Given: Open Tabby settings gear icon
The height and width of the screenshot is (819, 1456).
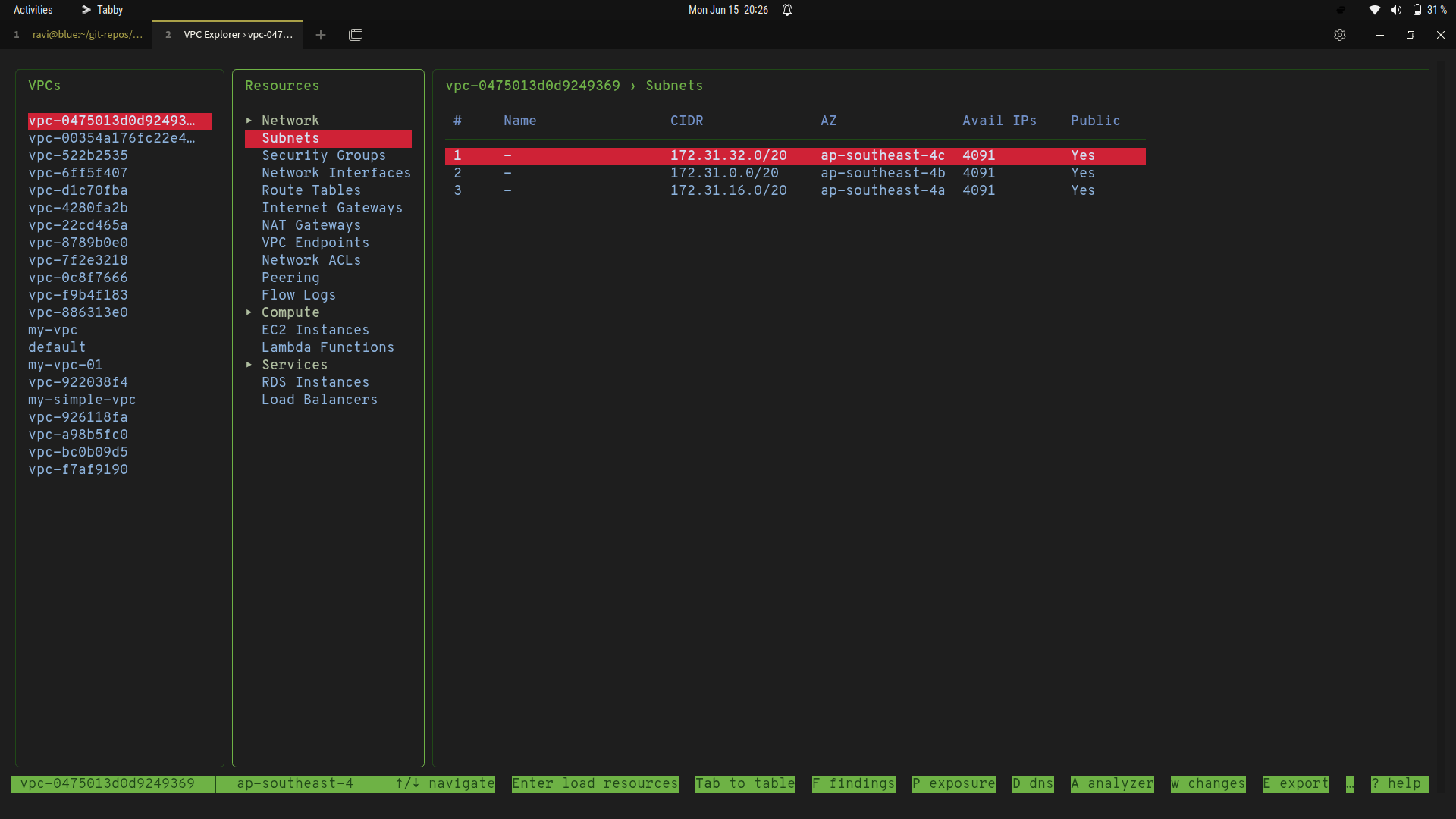Looking at the screenshot, I should point(1340,35).
